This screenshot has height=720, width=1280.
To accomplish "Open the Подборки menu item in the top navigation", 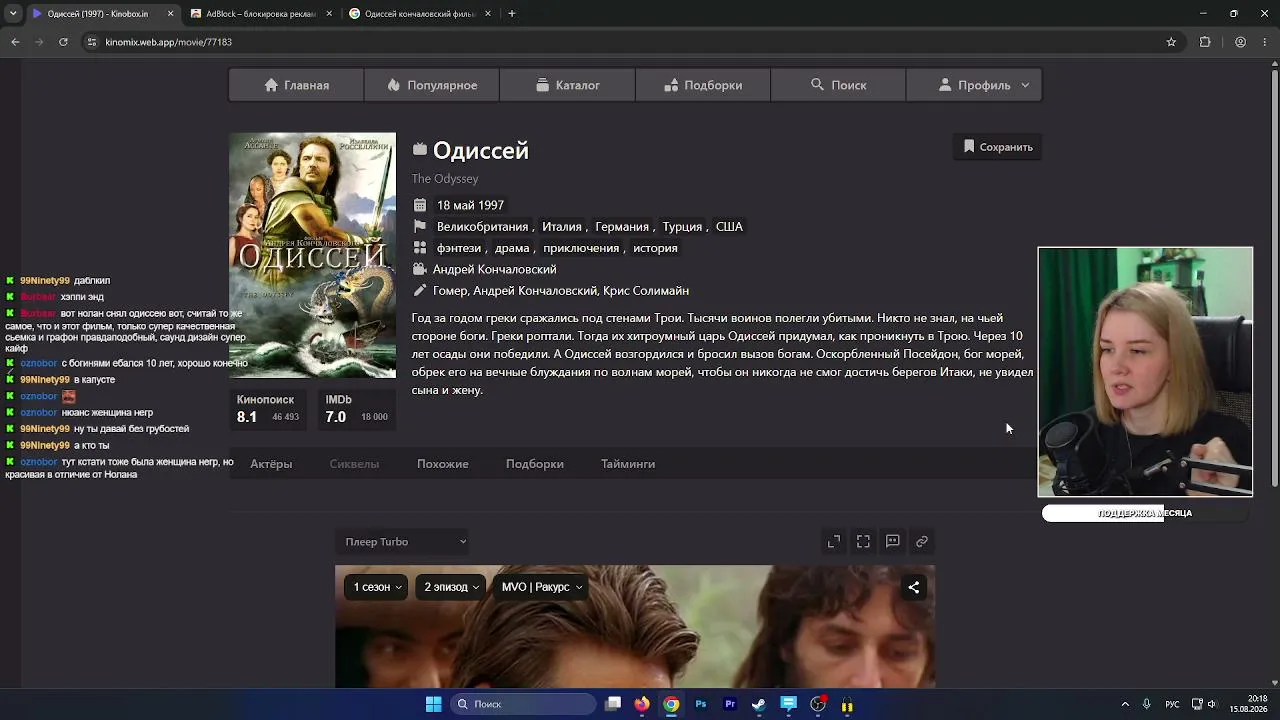I will point(703,85).
